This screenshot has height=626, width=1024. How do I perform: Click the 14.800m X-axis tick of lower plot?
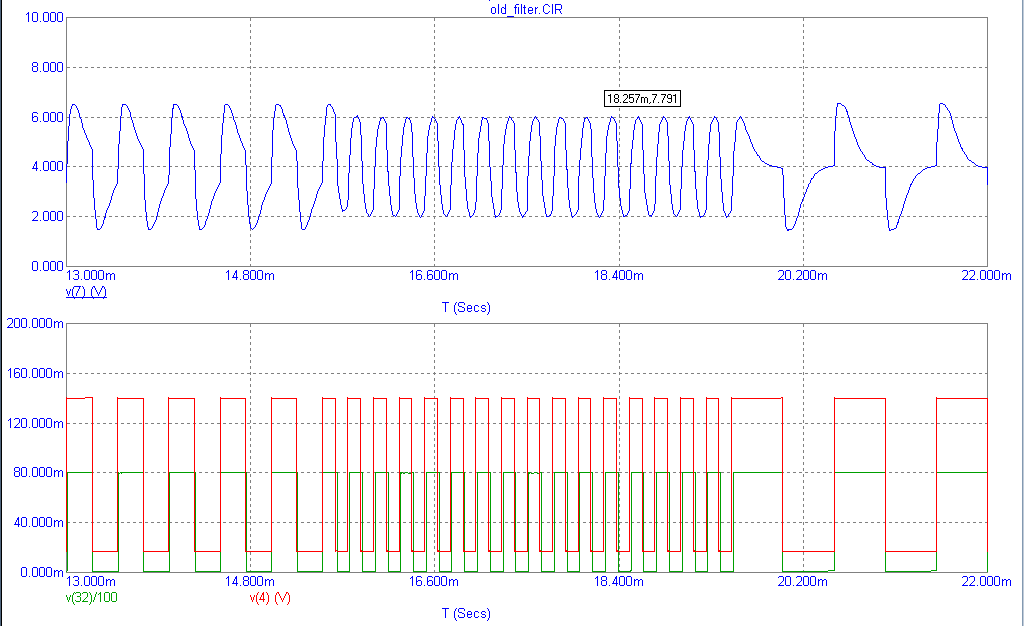[x=250, y=581]
